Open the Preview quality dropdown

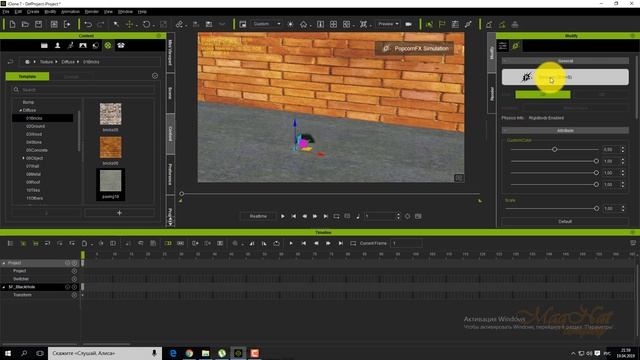click(388, 24)
